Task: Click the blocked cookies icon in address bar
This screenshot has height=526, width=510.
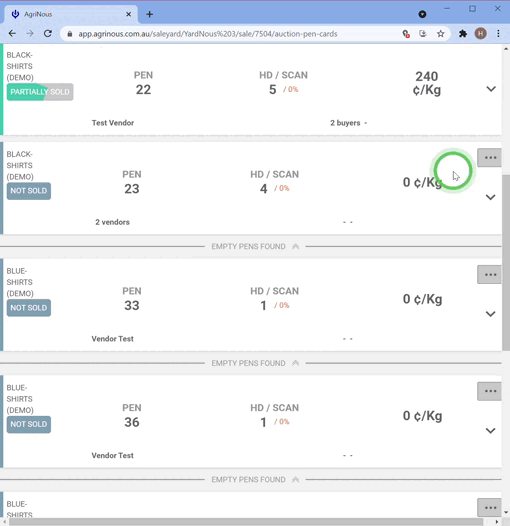Action: pos(406,34)
